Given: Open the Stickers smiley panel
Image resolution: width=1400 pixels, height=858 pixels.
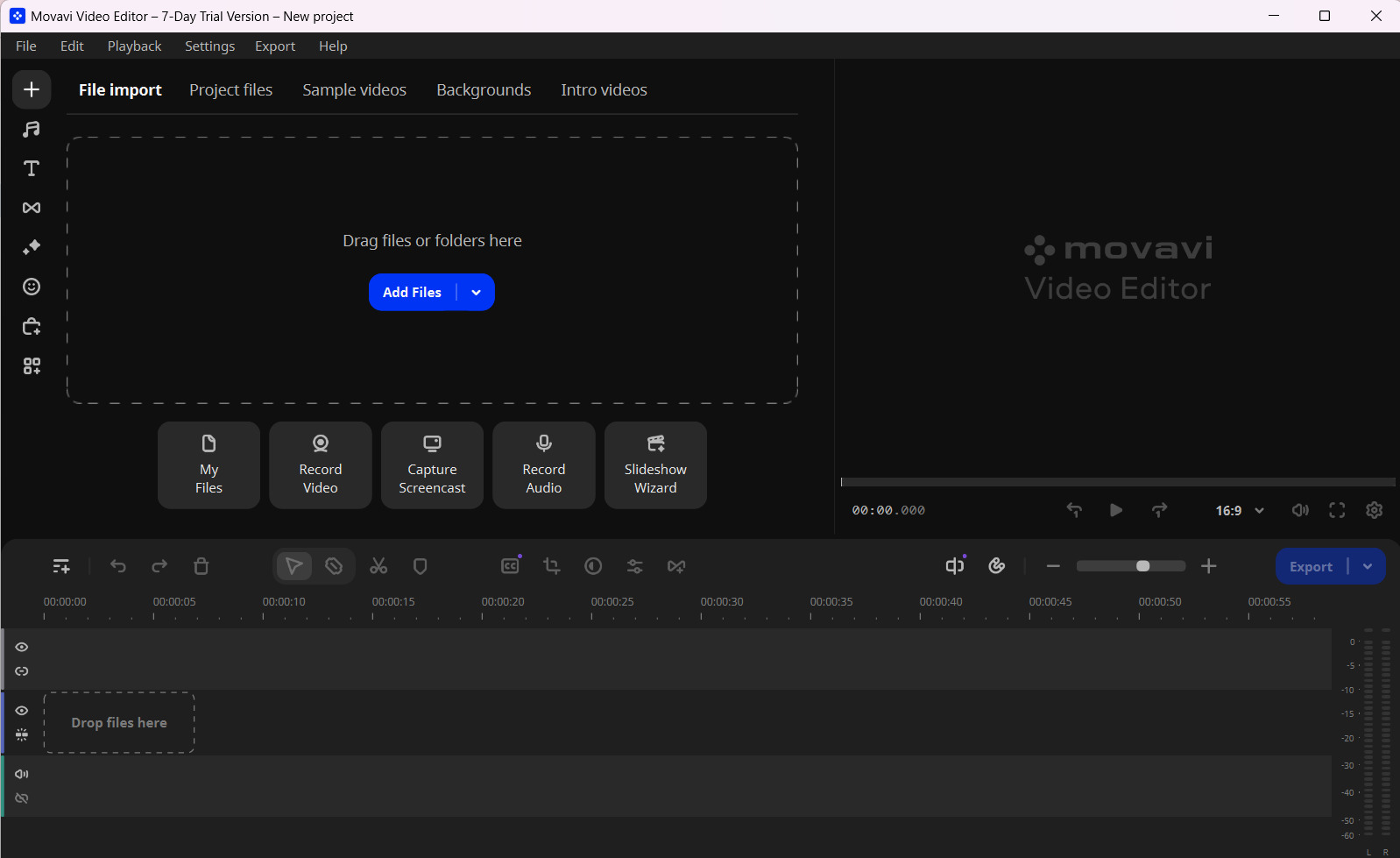Looking at the screenshot, I should tap(32, 287).
